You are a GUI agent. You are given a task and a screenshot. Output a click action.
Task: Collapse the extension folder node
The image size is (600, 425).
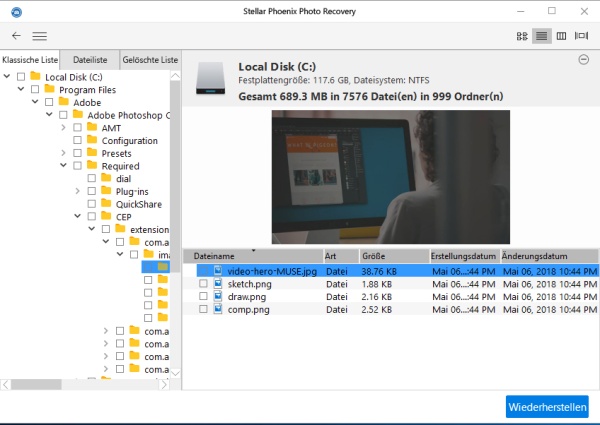(x=92, y=229)
